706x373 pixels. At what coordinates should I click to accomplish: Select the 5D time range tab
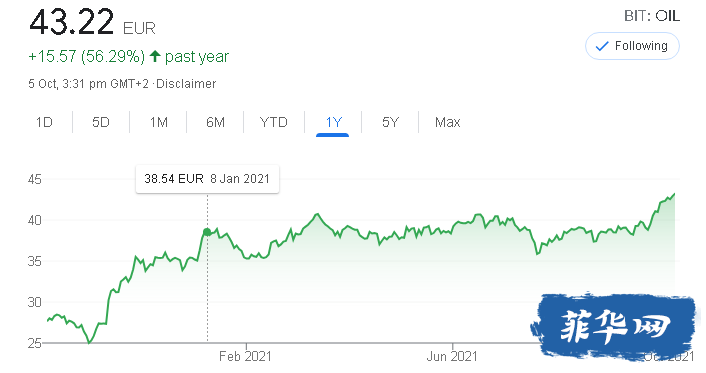pyautogui.click(x=101, y=122)
